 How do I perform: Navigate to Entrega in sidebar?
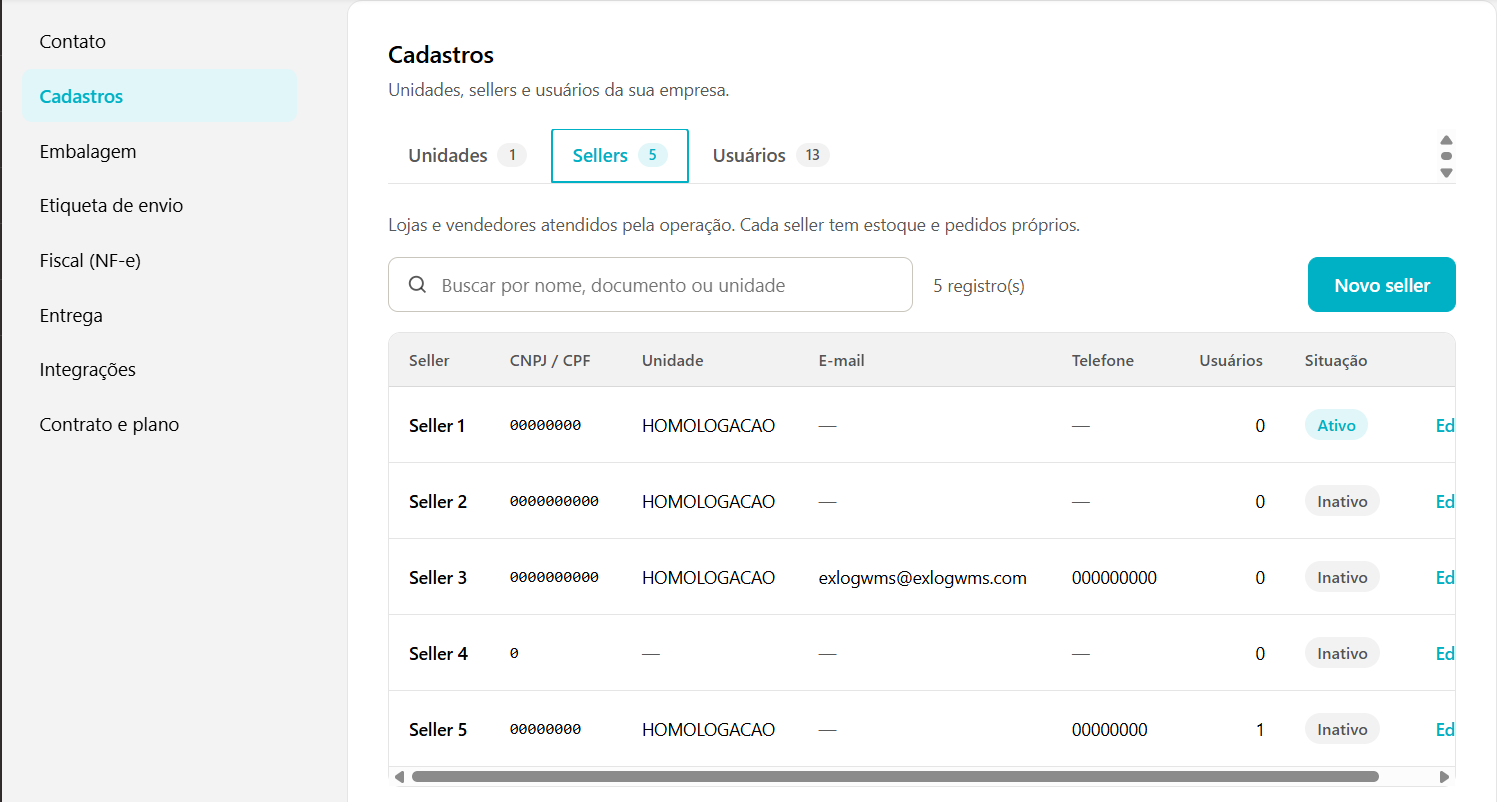pos(160,315)
